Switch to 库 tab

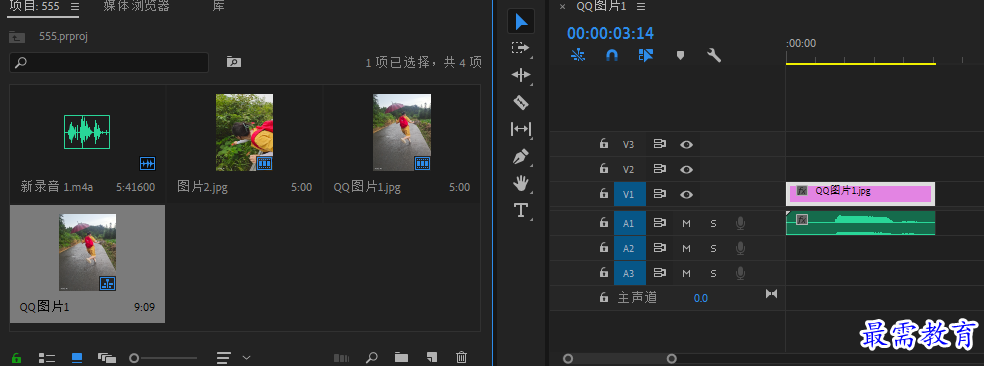point(218,6)
